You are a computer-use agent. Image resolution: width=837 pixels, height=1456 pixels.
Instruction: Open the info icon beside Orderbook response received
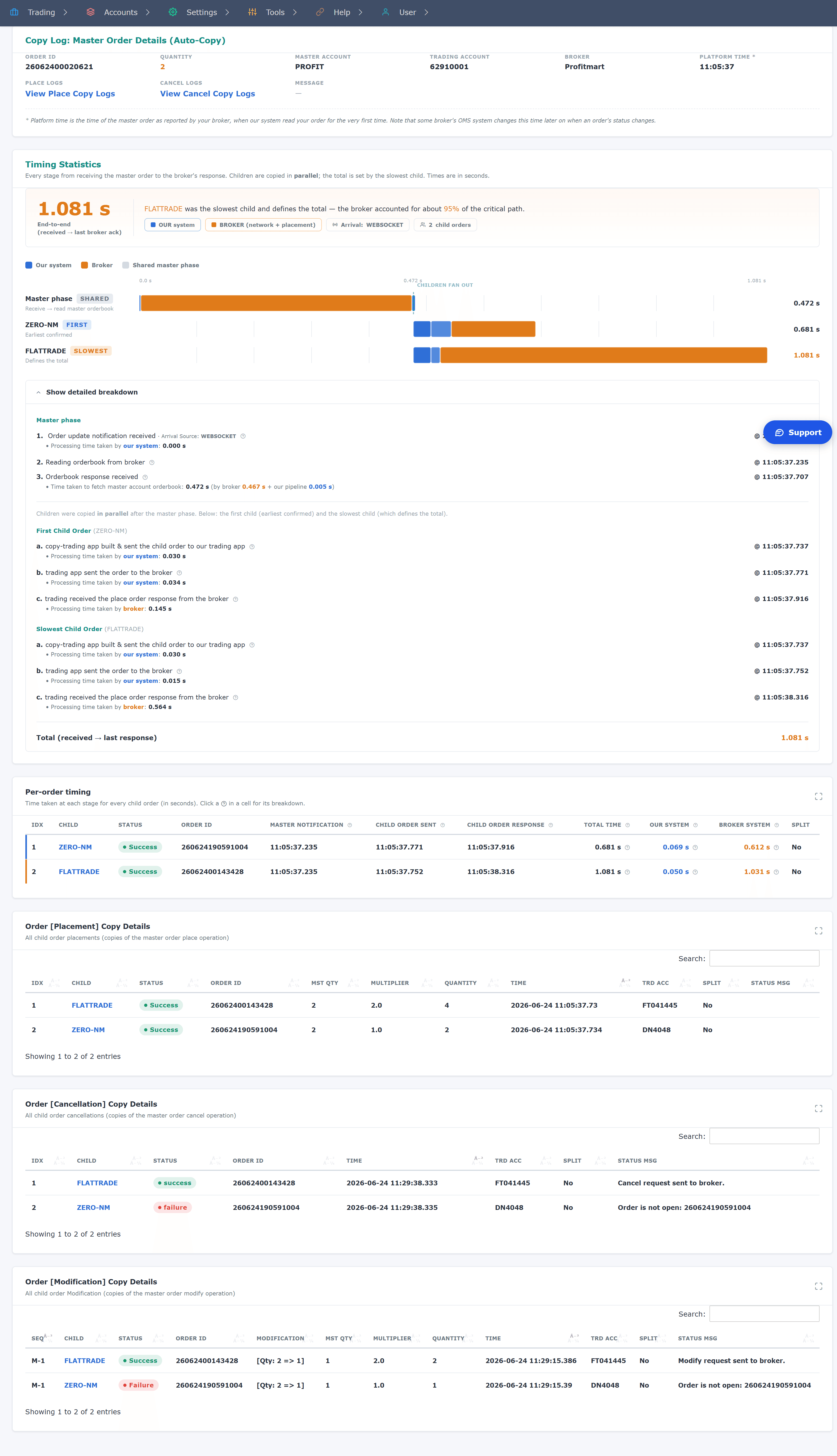145,477
